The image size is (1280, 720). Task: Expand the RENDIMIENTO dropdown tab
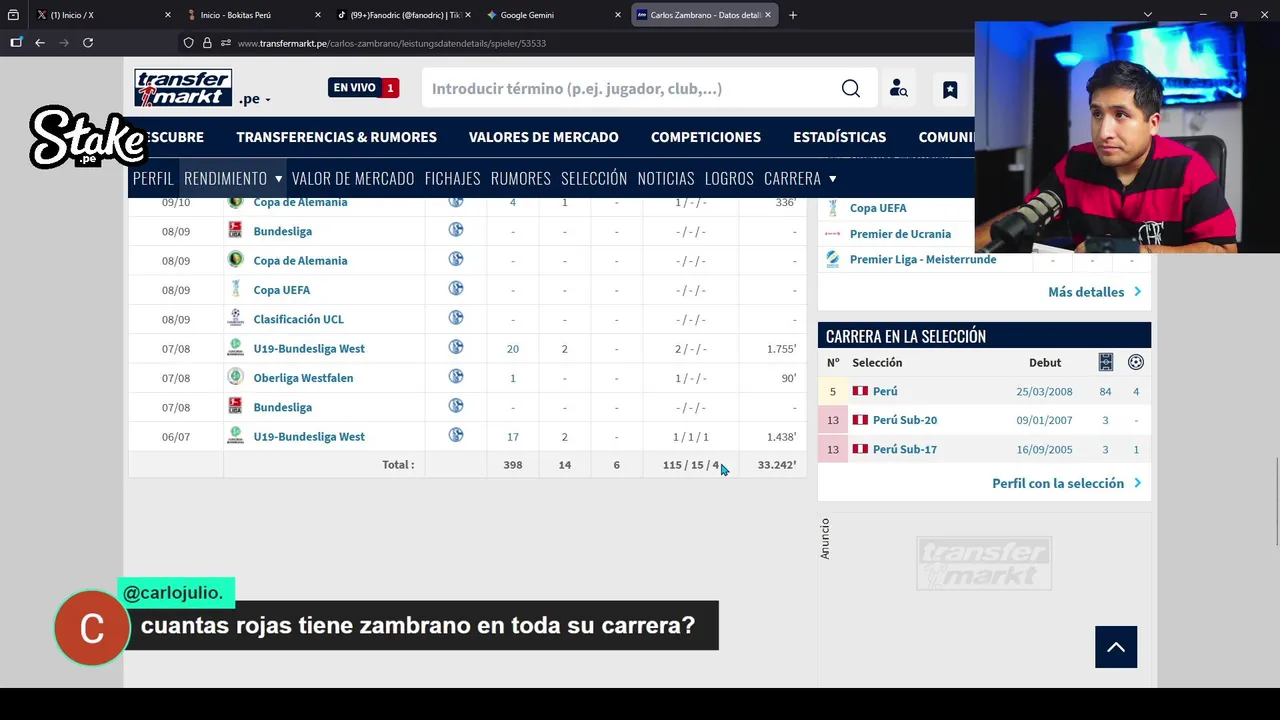[x=233, y=178]
